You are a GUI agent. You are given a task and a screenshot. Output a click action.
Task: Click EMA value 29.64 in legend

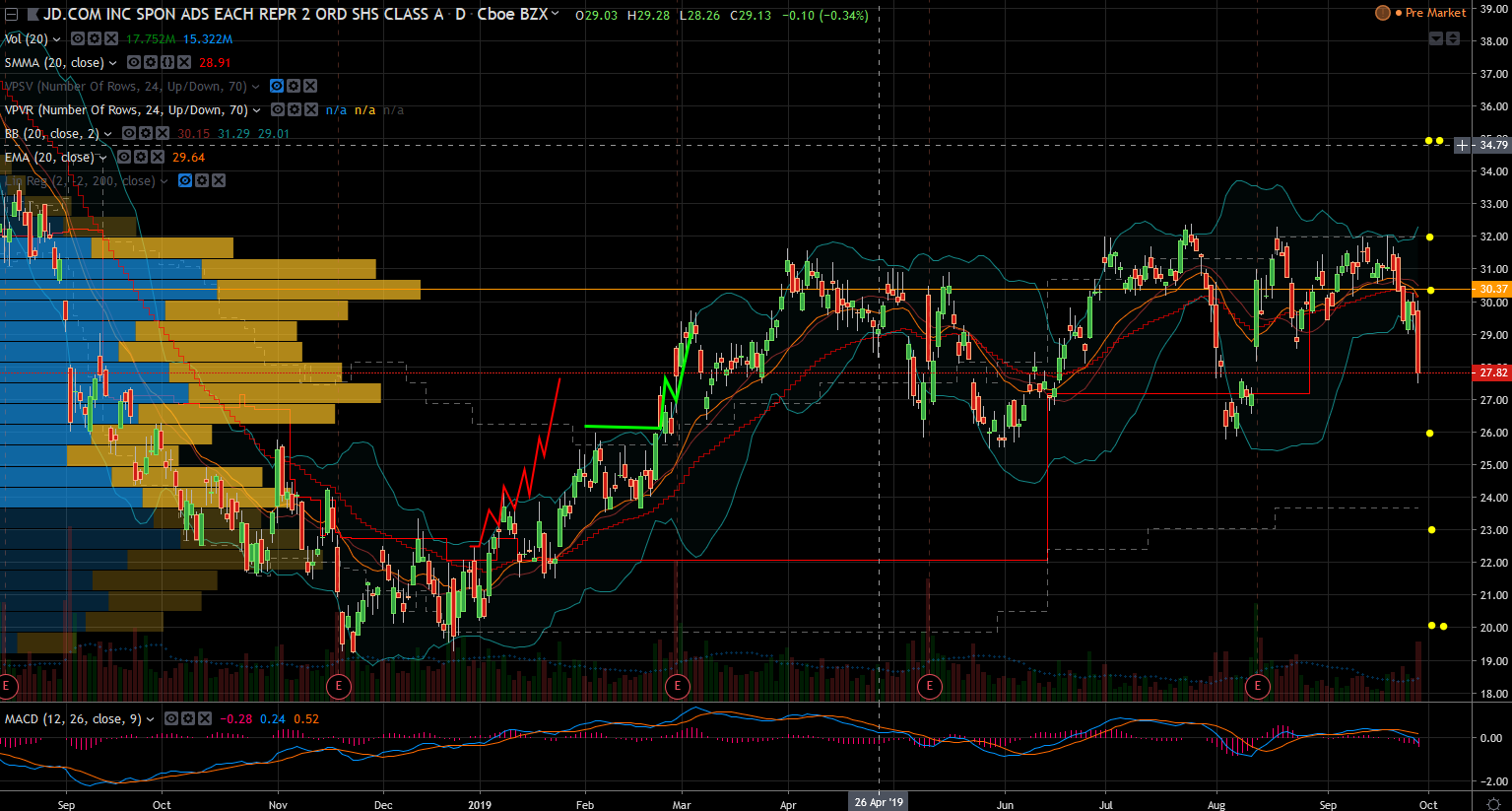(x=188, y=158)
